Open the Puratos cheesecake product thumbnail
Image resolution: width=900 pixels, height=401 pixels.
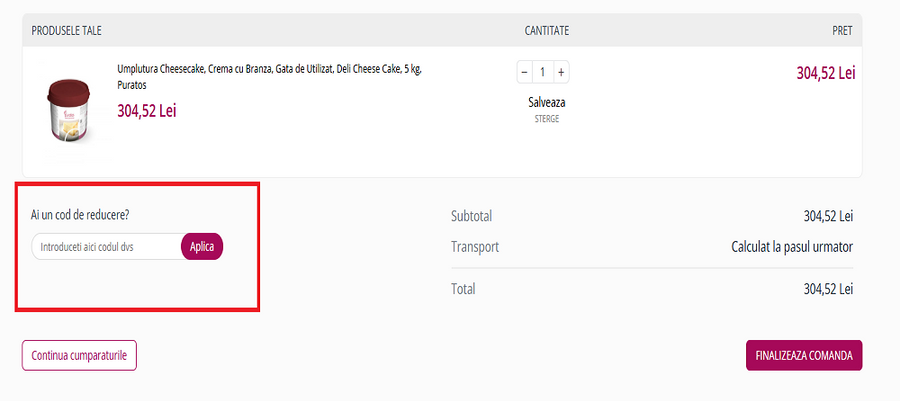click(x=61, y=111)
